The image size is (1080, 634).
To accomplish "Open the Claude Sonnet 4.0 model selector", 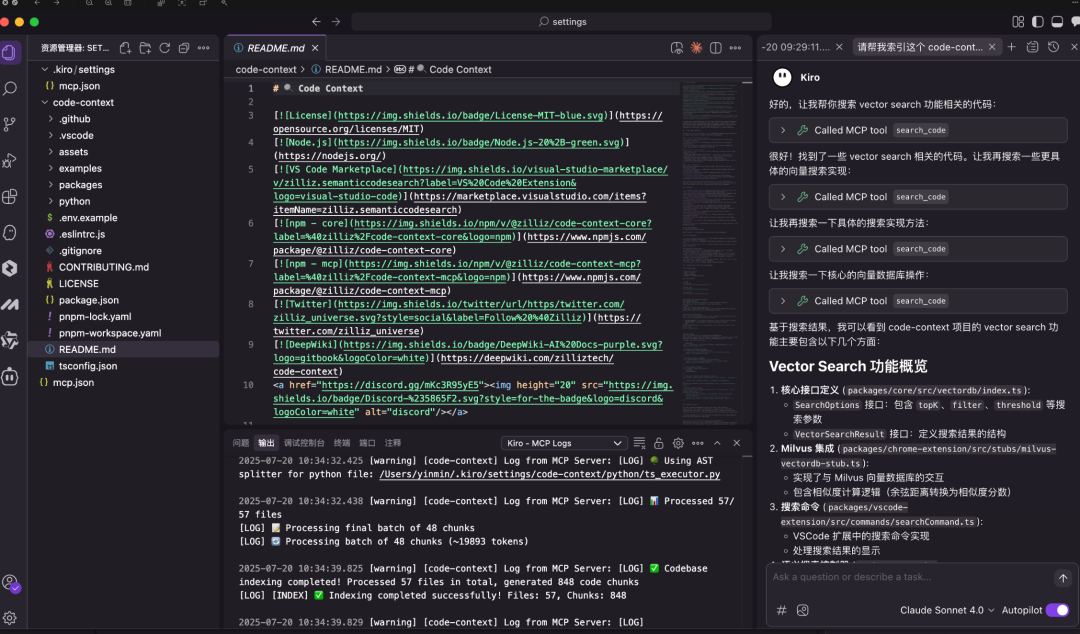I will (946, 610).
